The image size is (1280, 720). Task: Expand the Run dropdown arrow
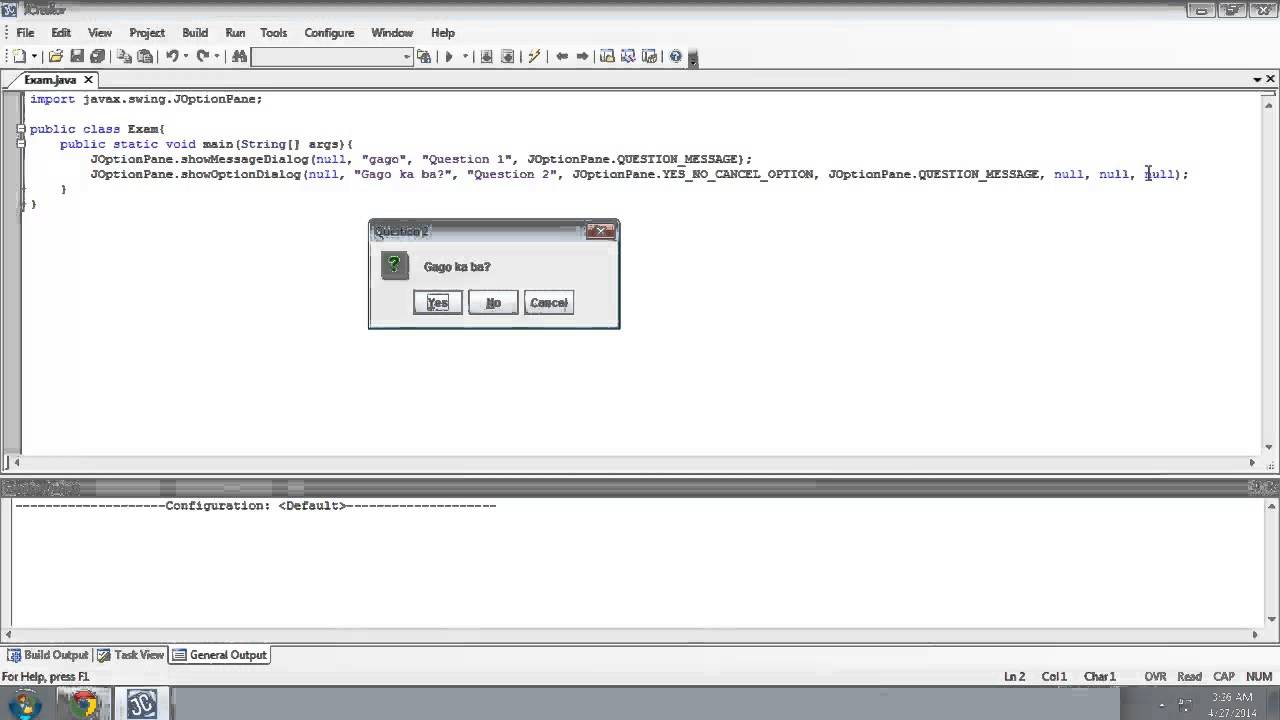[x=465, y=57]
